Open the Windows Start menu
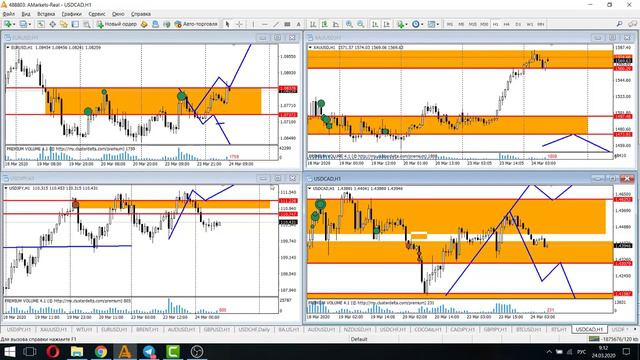 click(x=9, y=351)
